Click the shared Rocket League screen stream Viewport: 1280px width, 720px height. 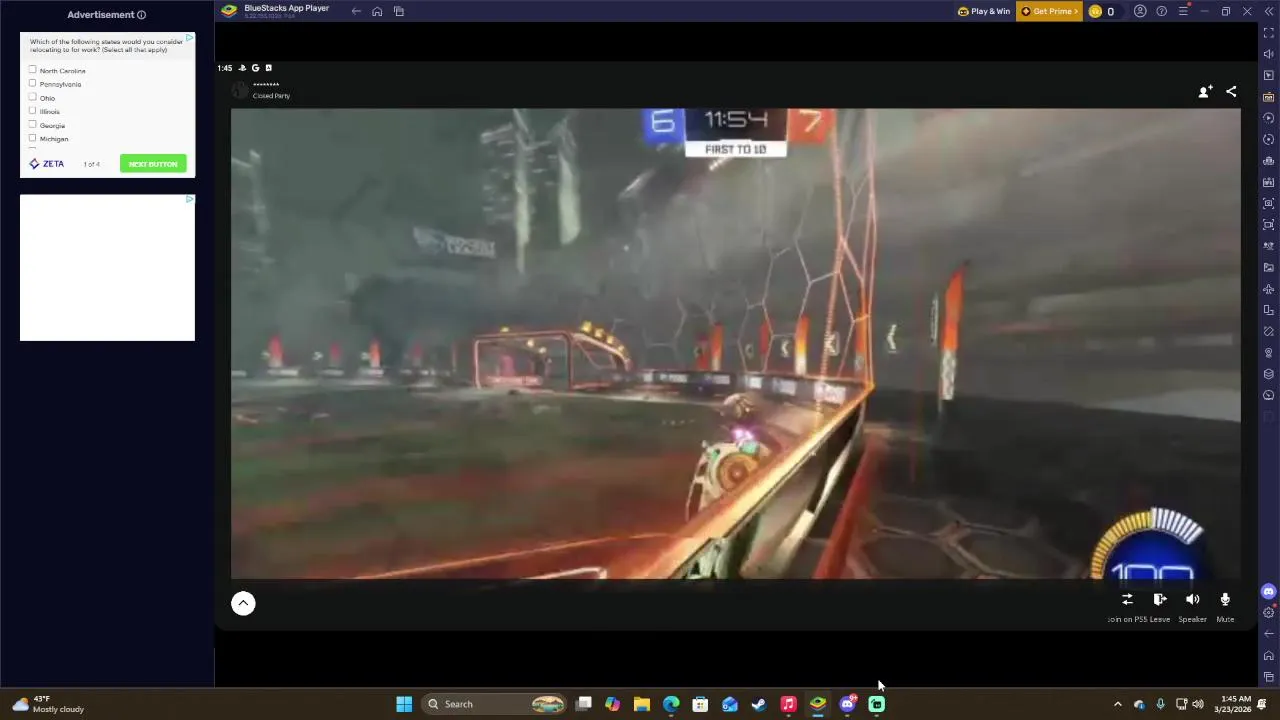pyautogui.click(x=735, y=343)
